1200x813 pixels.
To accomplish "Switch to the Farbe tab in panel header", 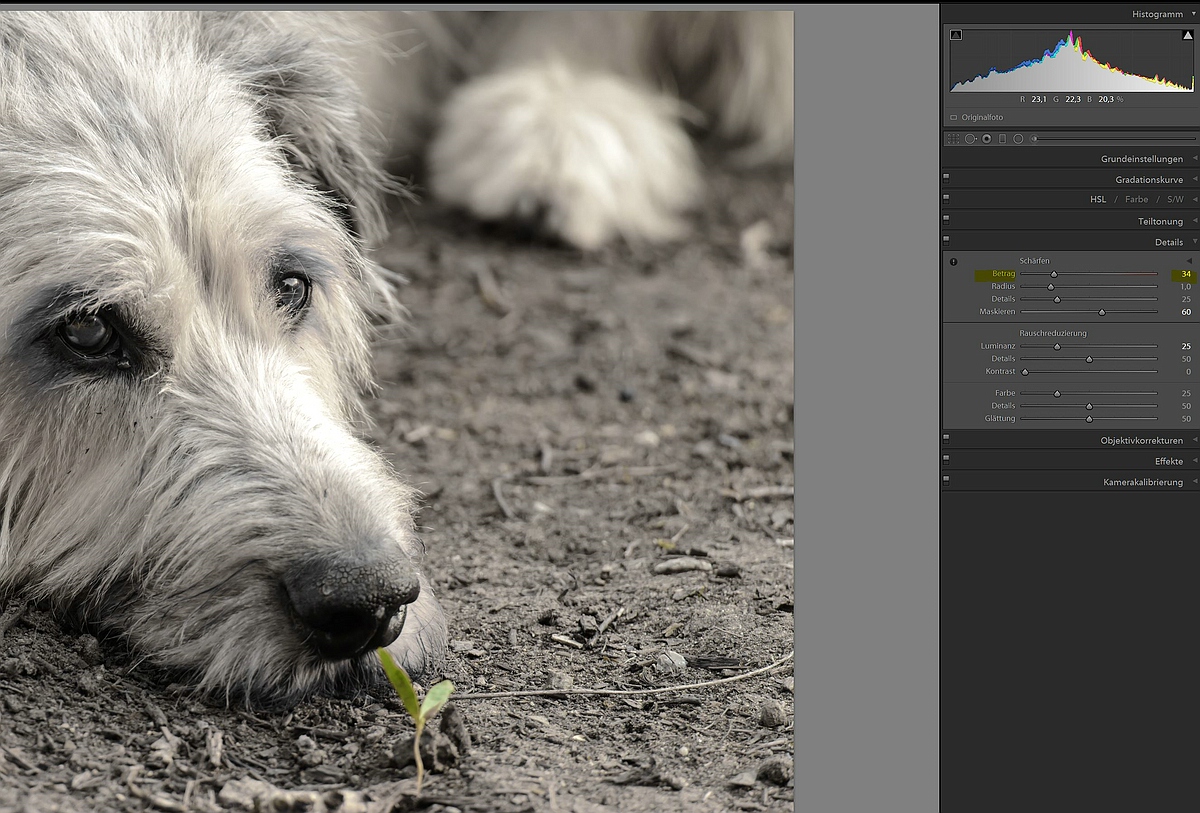I will pyautogui.click(x=1136, y=200).
